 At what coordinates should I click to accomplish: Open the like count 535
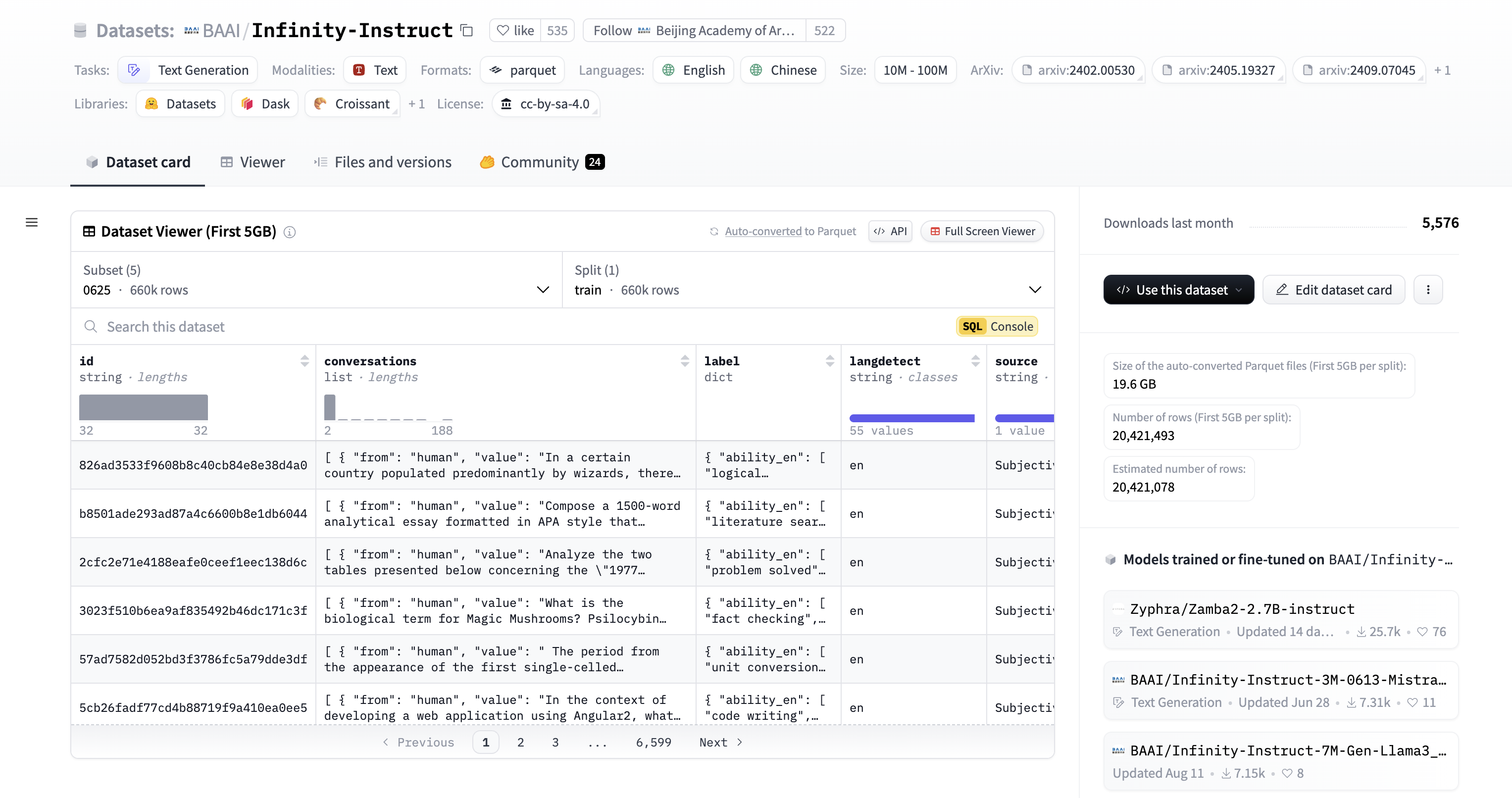tap(557, 31)
